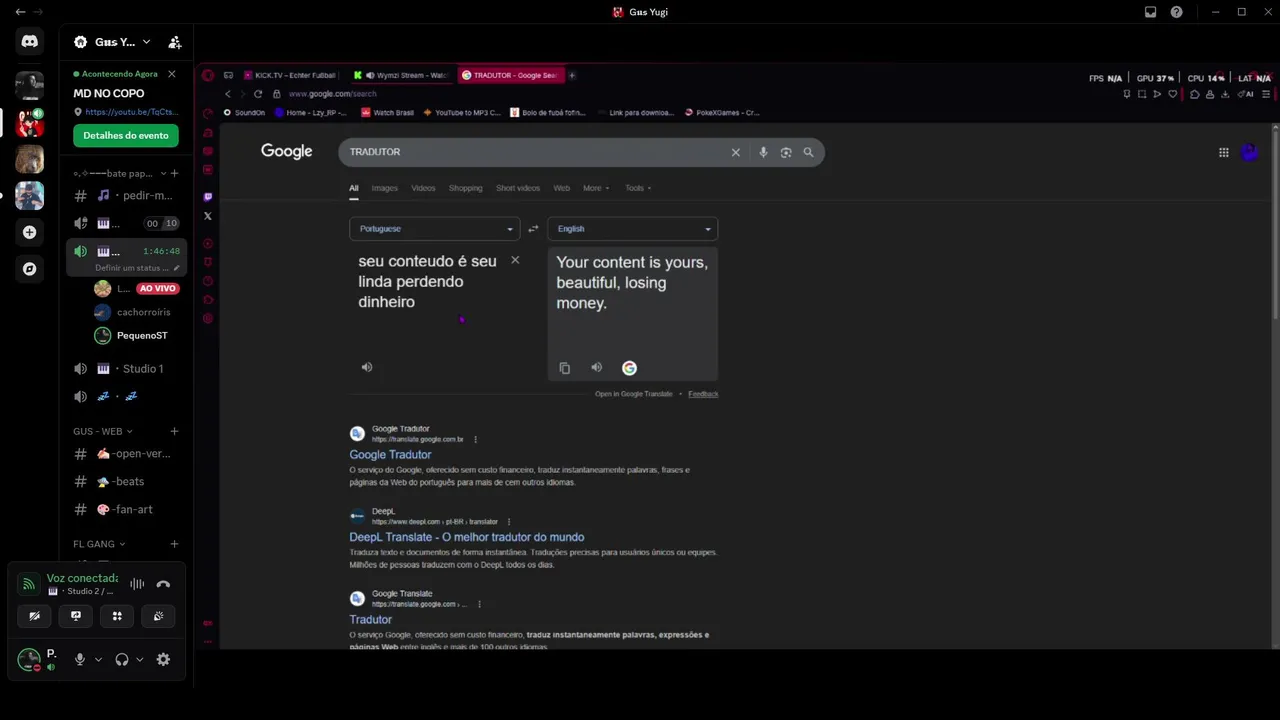Open the English target language dropdown
The image size is (1280, 720).
[x=633, y=229]
